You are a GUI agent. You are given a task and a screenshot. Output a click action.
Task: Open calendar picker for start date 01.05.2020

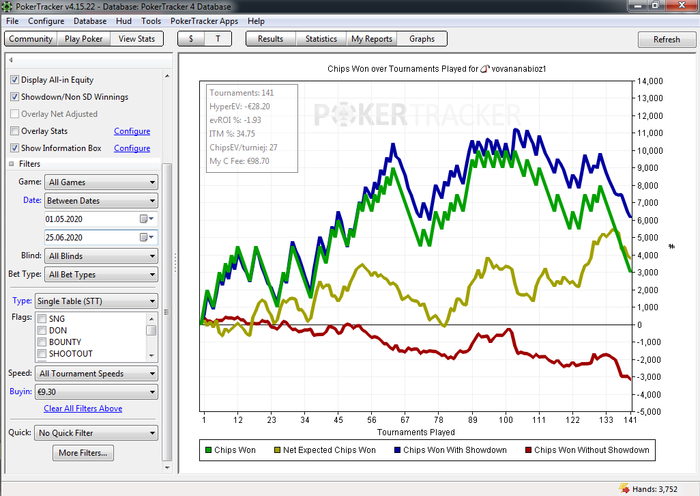pyautogui.click(x=146, y=219)
